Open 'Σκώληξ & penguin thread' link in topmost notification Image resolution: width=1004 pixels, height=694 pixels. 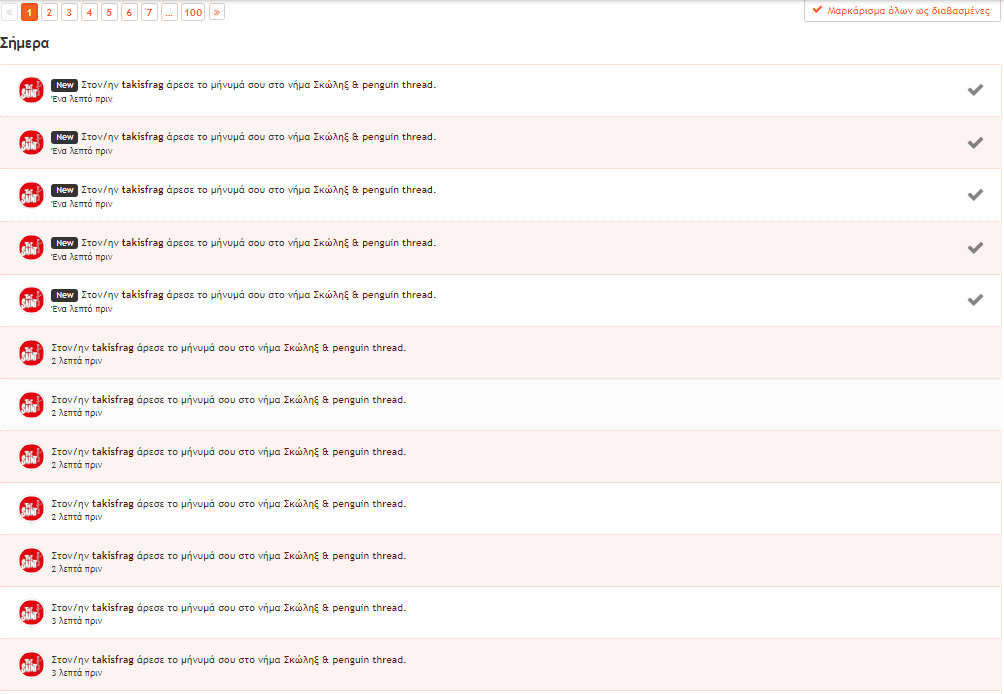tap(373, 85)
